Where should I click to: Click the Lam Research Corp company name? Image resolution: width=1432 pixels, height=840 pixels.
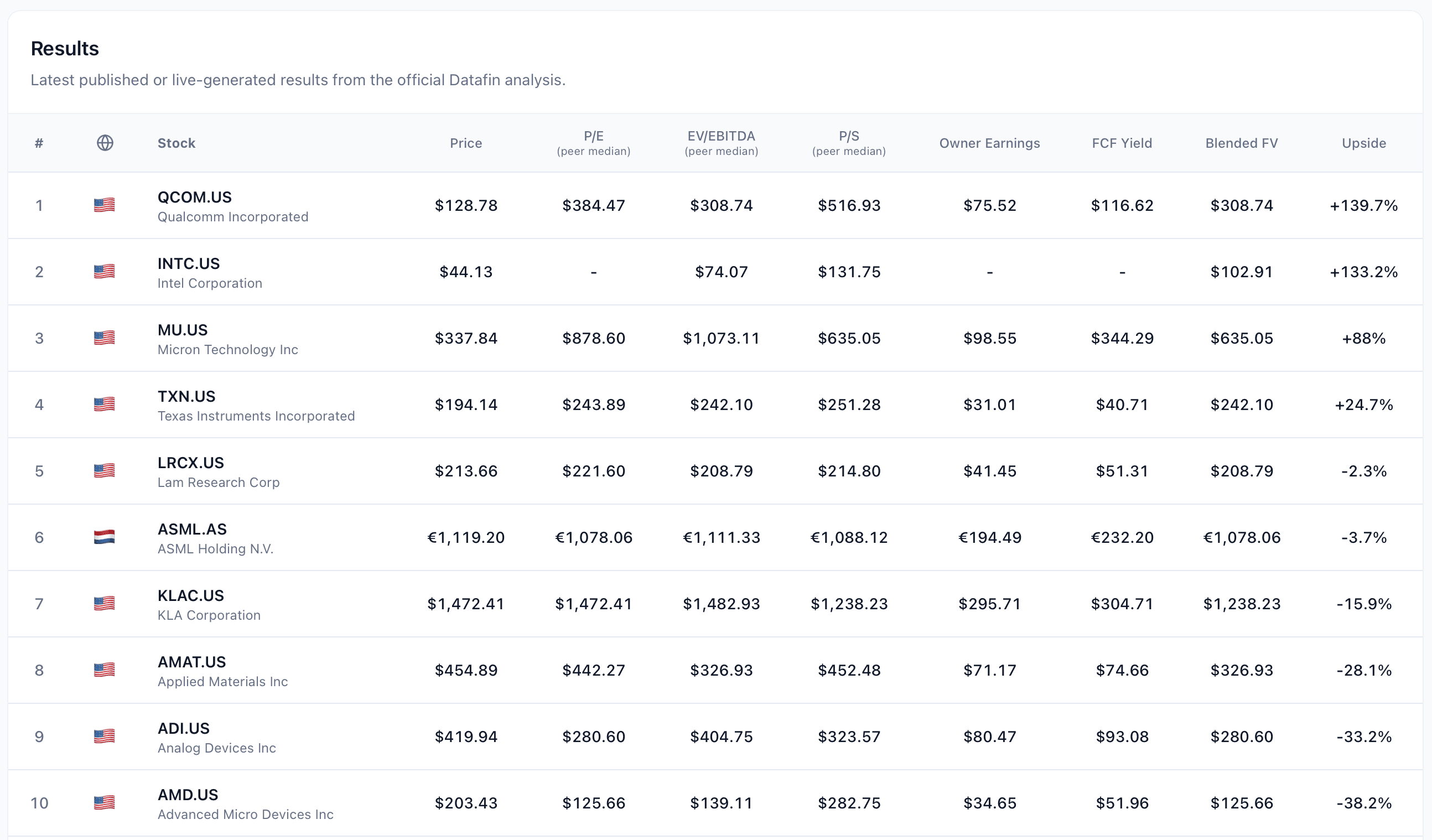(219, 483)
